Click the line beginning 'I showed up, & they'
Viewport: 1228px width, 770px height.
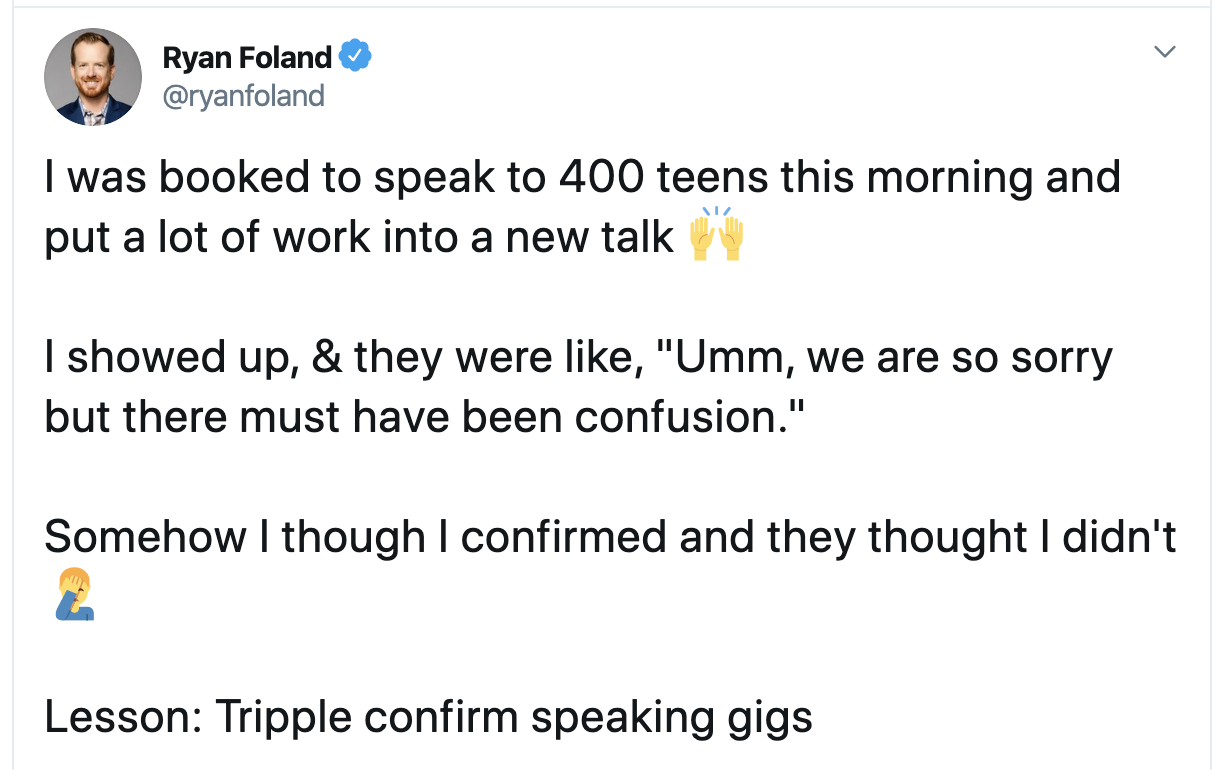578,358
